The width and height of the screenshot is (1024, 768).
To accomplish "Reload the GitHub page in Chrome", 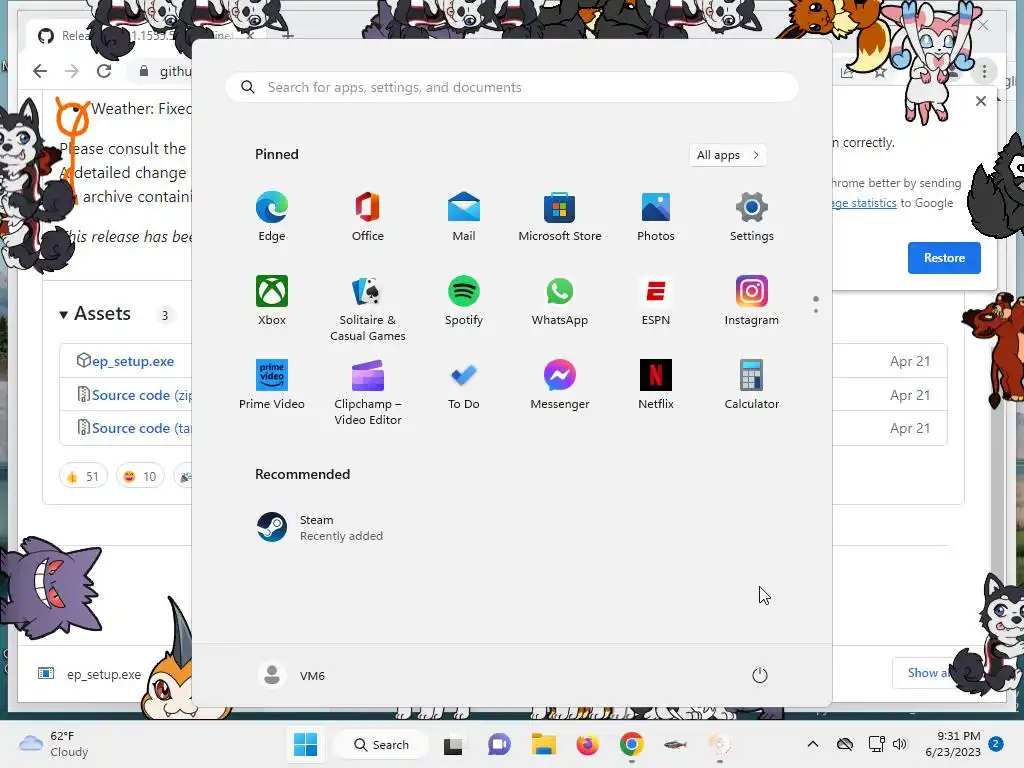I will tap(104, 71).
